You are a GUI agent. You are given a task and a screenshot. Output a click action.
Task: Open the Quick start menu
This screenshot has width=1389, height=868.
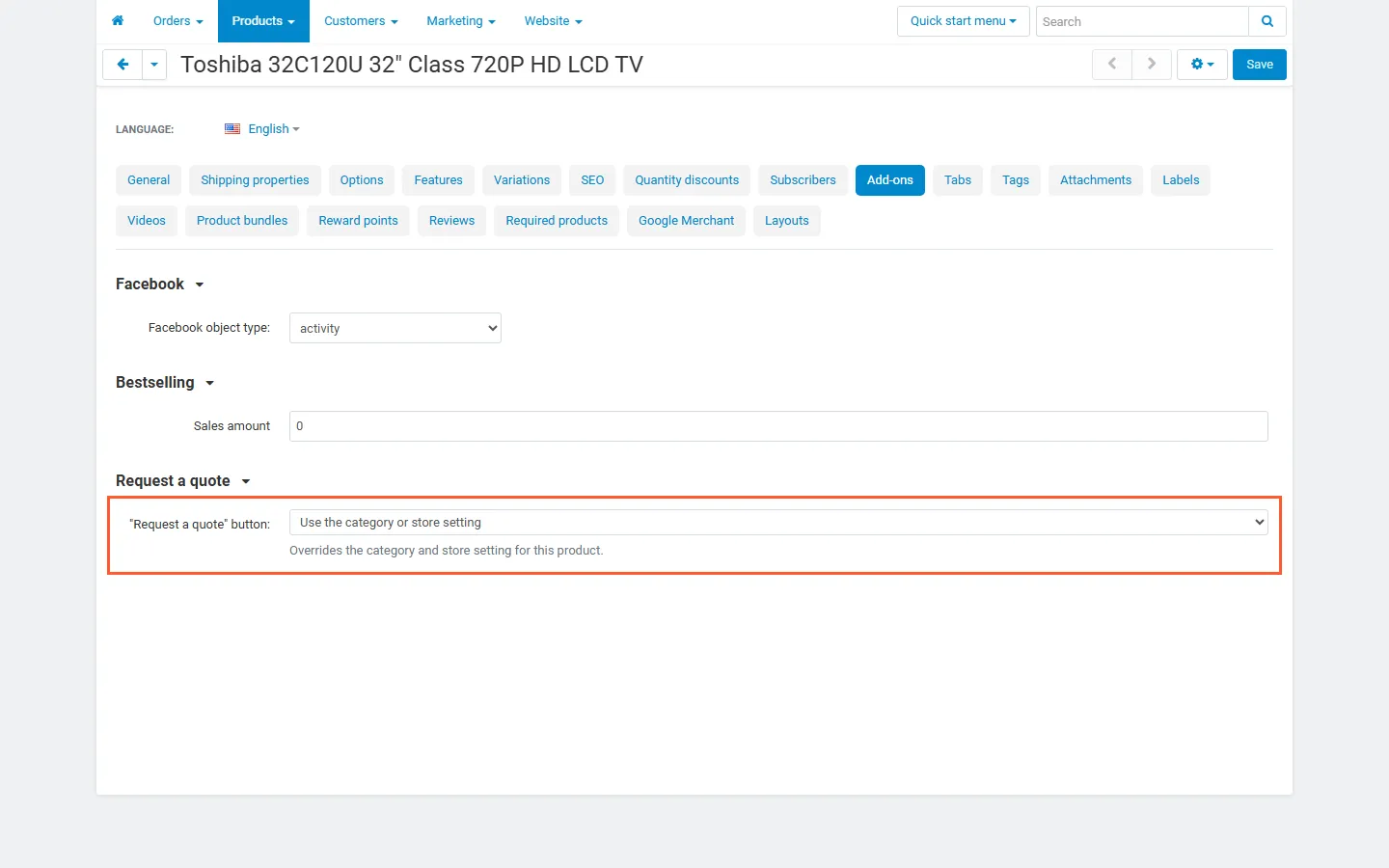click(964, 21)
